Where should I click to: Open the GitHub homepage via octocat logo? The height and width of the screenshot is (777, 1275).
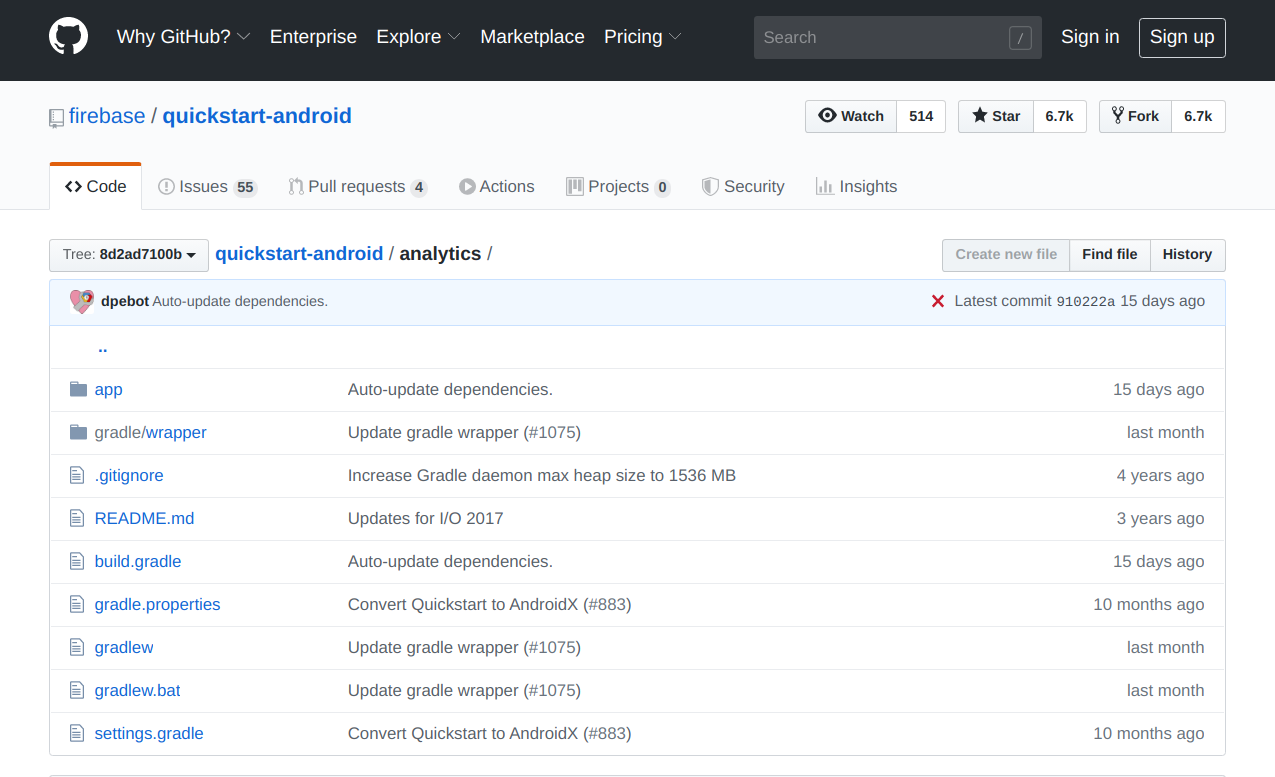point(69,37)
